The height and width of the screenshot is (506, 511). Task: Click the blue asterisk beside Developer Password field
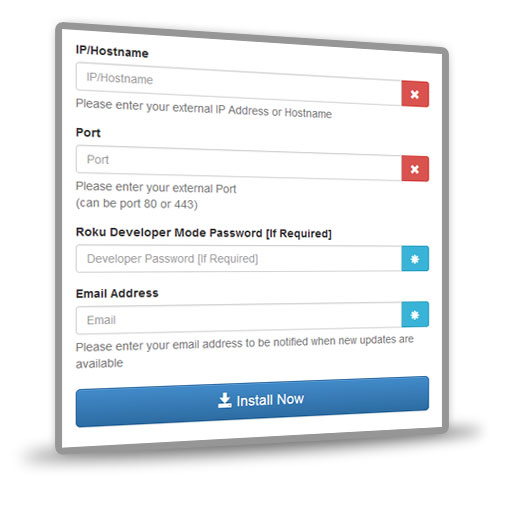click(x=415, y=259)
